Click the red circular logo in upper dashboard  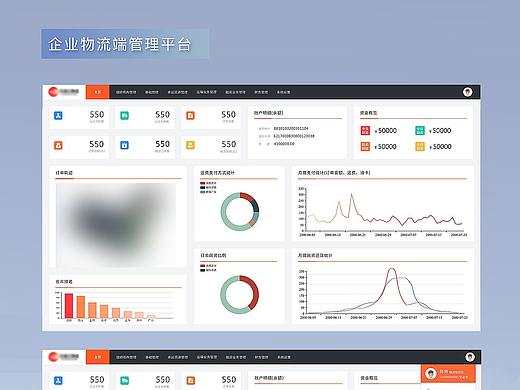[x=53, y=92]
